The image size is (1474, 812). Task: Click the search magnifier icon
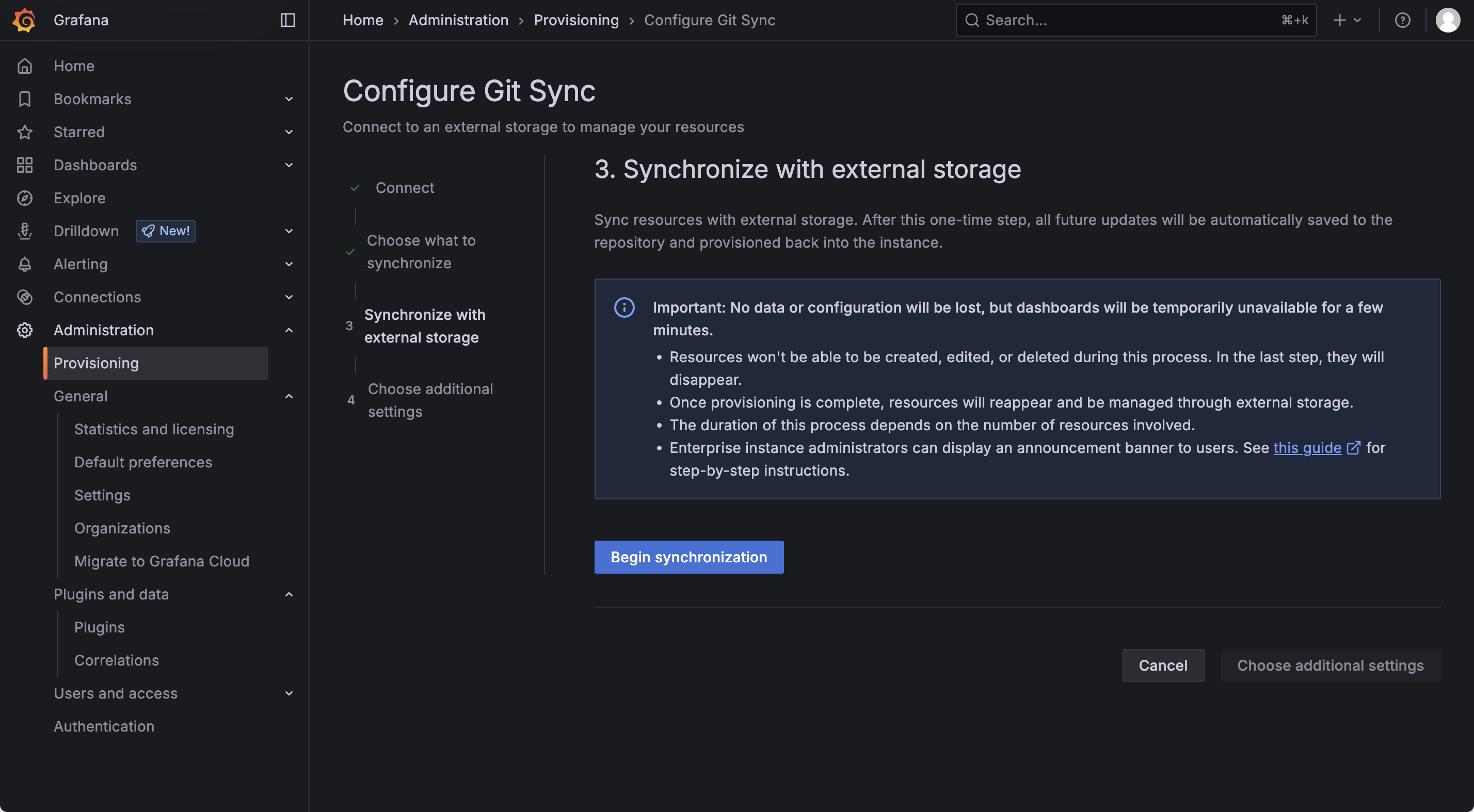(x=972, y=20)
